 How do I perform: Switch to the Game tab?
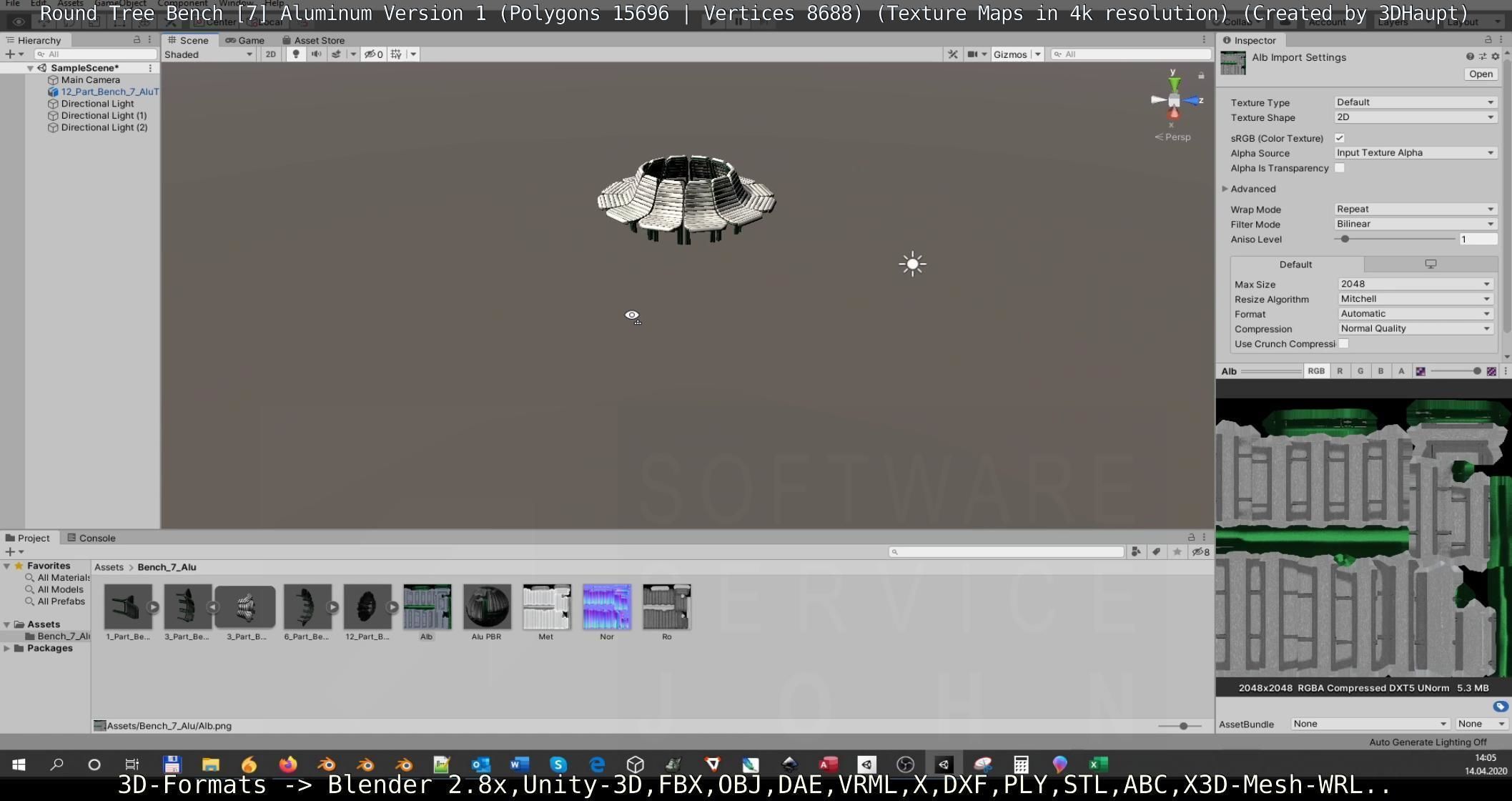click(245, 40)
